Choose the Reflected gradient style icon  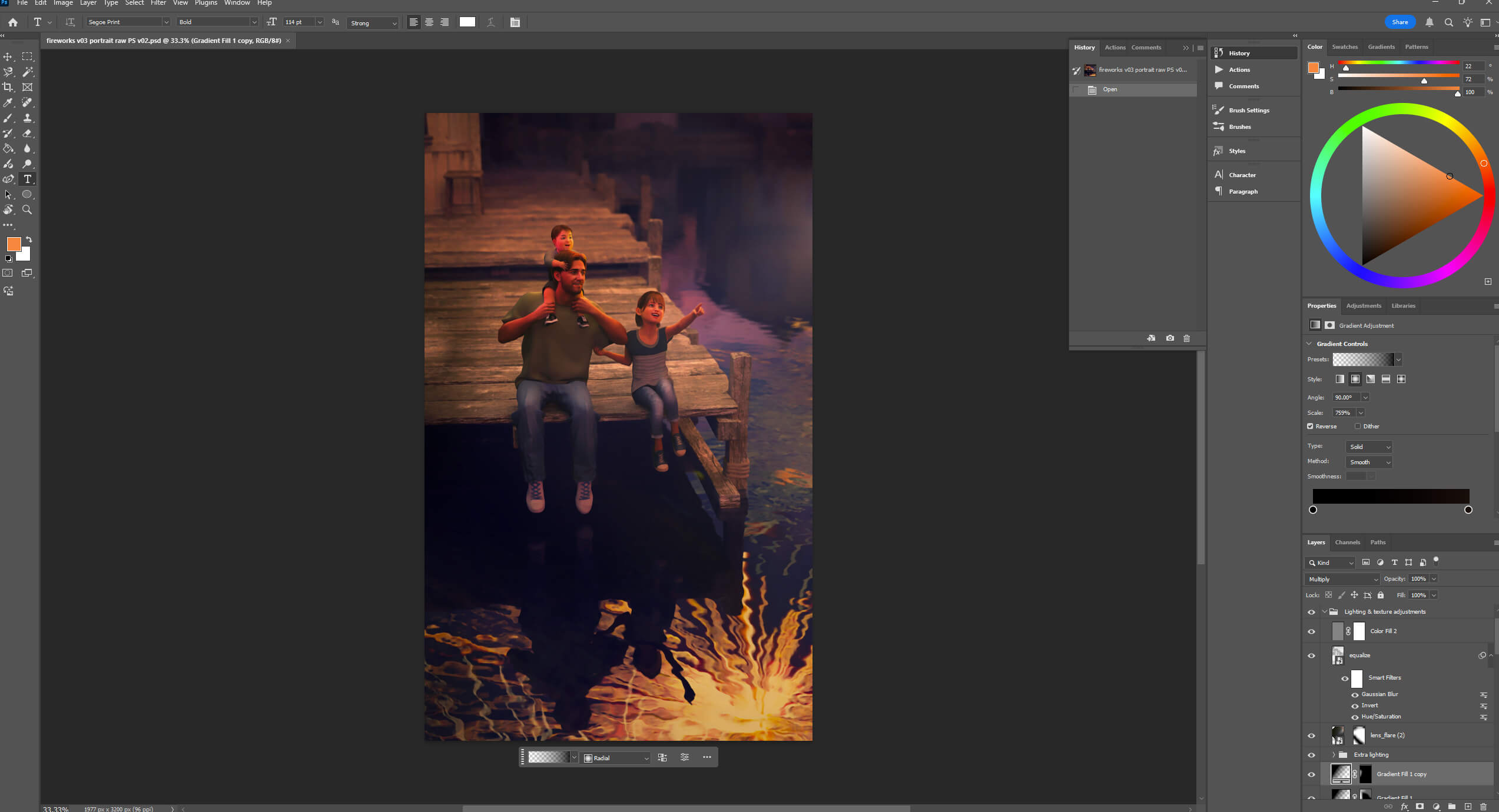1386,379
